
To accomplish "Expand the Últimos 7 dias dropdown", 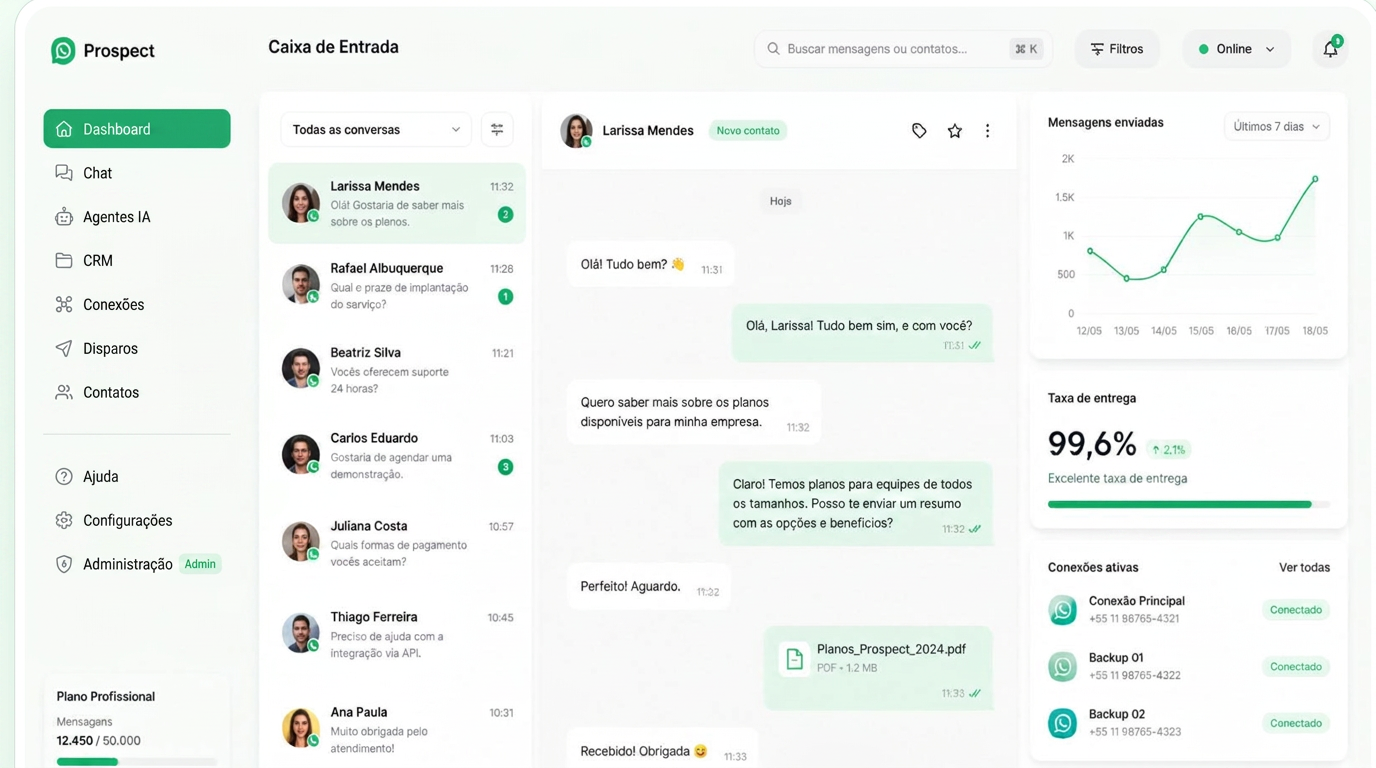I will click(x=1277, y=127).
